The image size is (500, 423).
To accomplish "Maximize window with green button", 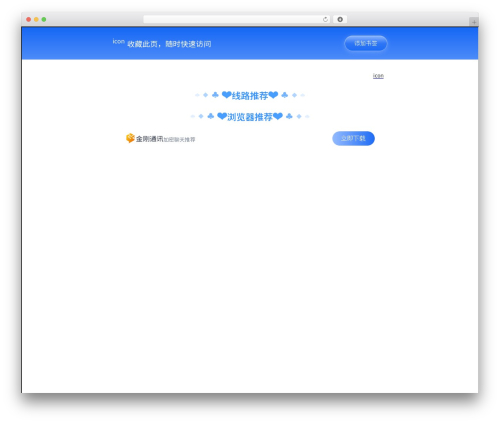I will click(44, 20).
